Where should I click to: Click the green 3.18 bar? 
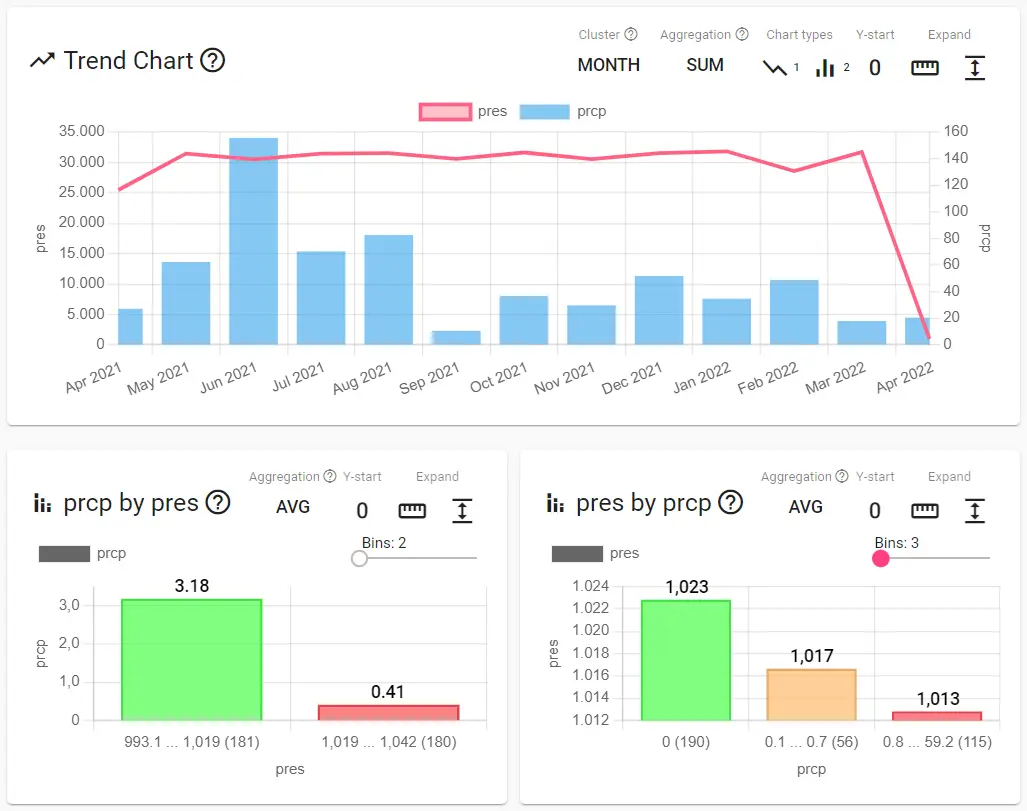pos(191,660)
